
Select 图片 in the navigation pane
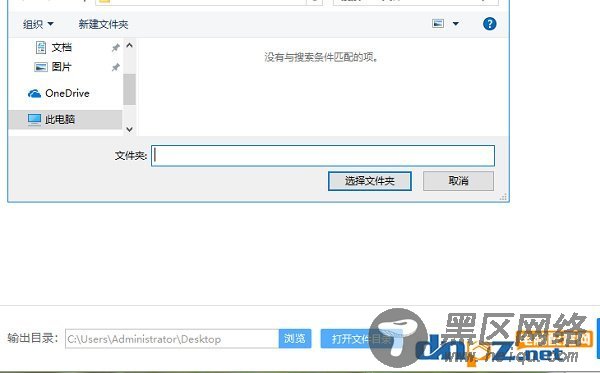pyautogui.click(x=62, y=67)
